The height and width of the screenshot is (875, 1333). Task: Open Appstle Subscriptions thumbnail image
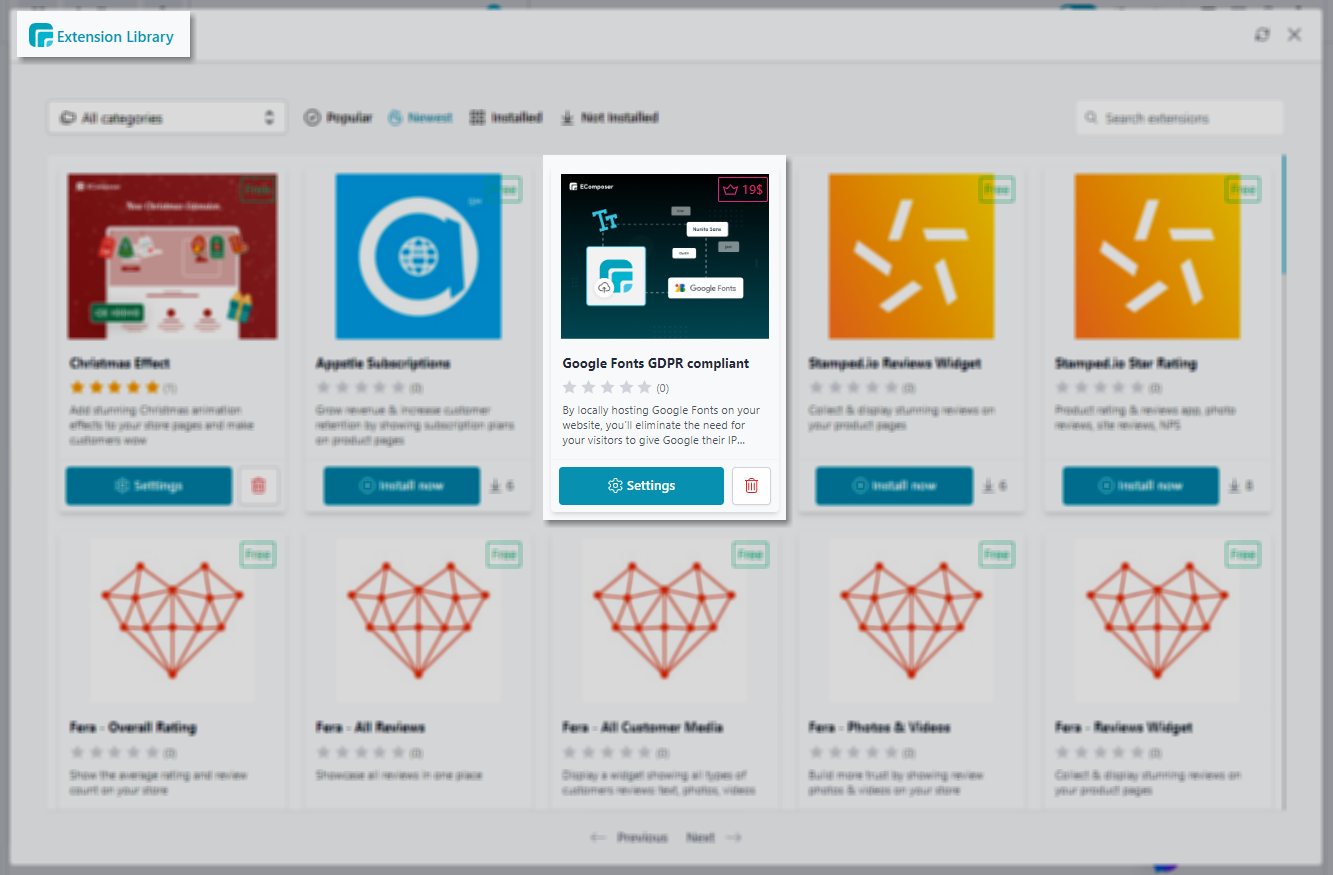418,256
